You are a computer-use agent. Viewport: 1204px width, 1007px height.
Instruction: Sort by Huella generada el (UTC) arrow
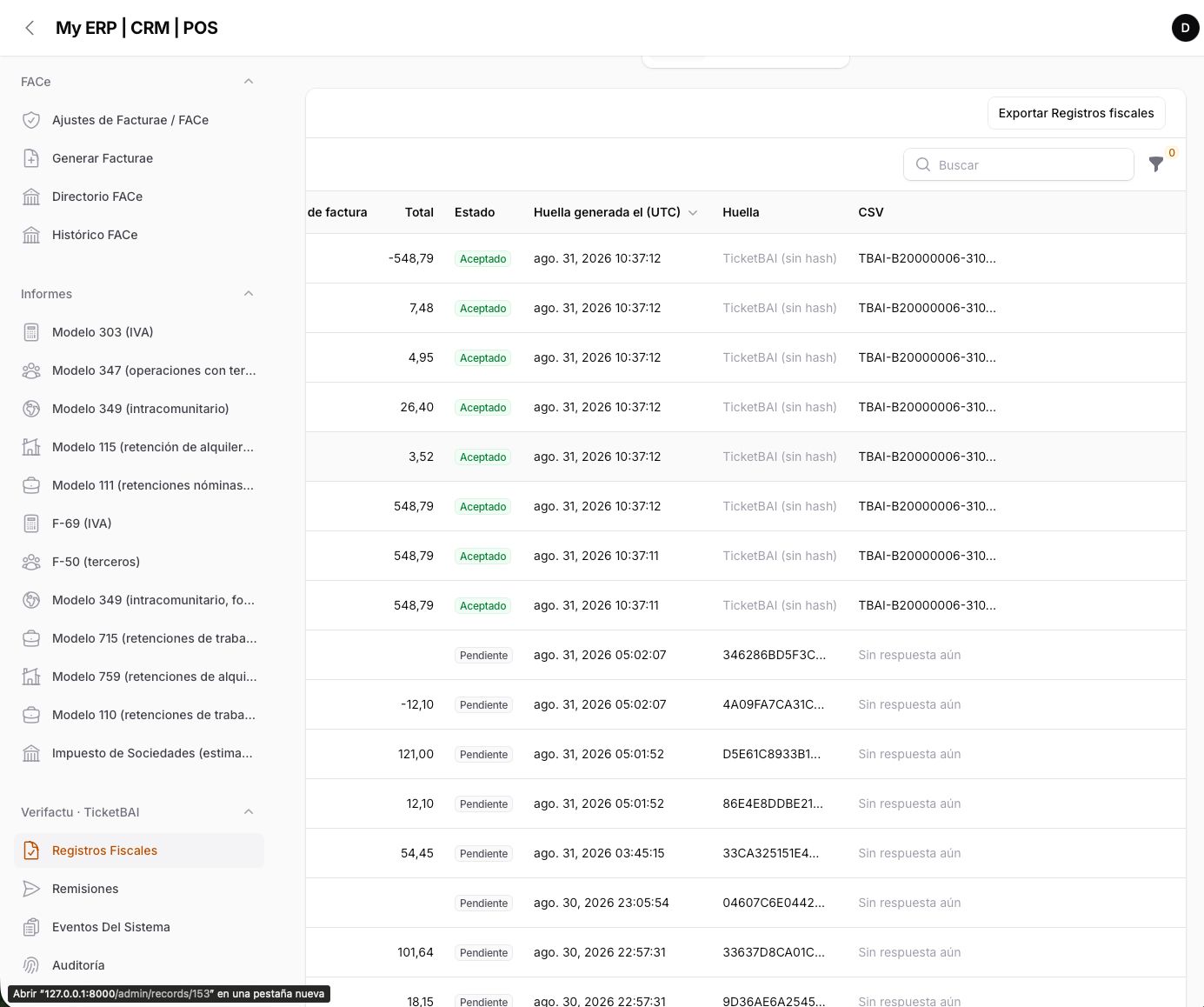click(693, 213)
